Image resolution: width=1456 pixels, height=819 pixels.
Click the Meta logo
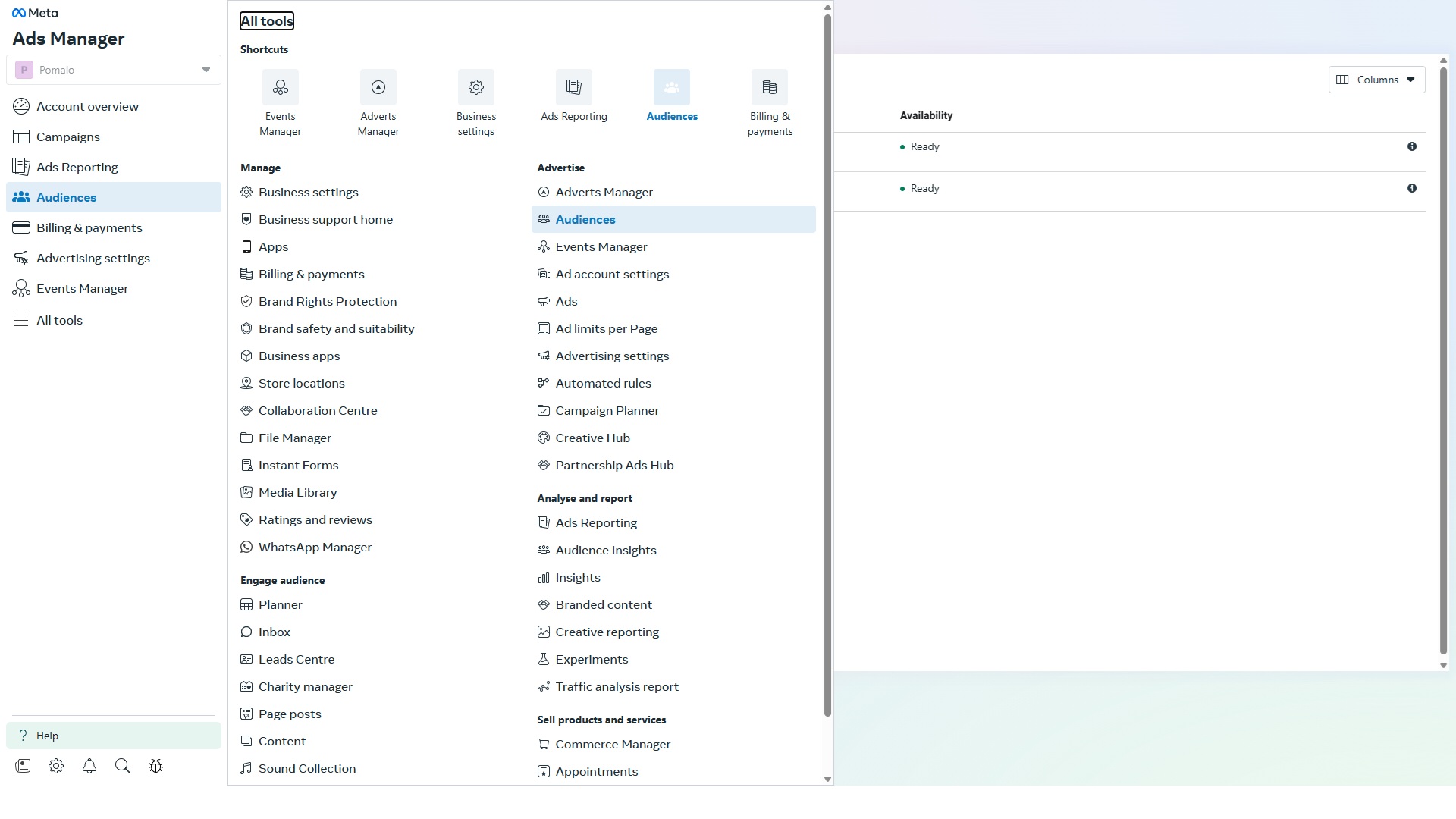coord(35,13)
